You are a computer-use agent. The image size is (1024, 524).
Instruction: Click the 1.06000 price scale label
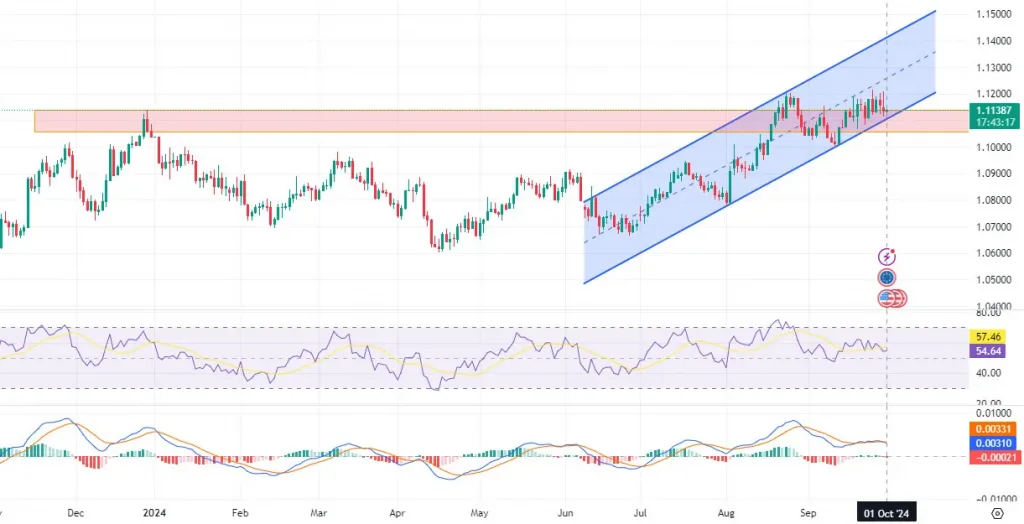[x=993, y=254]
